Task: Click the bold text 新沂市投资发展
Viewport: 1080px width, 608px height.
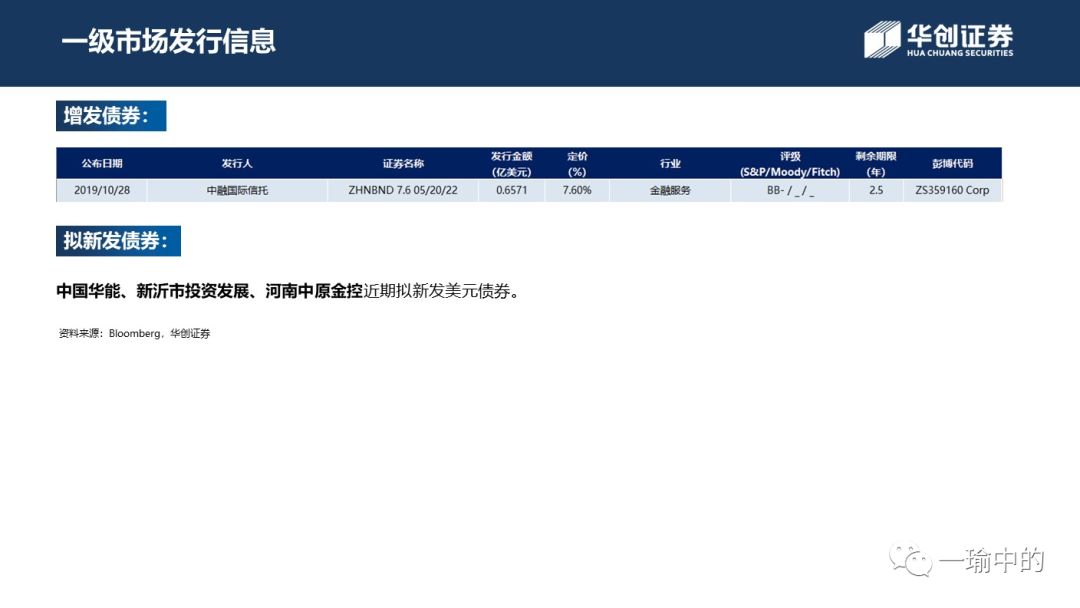Action: pyautogui.click(x=192, y=291)
